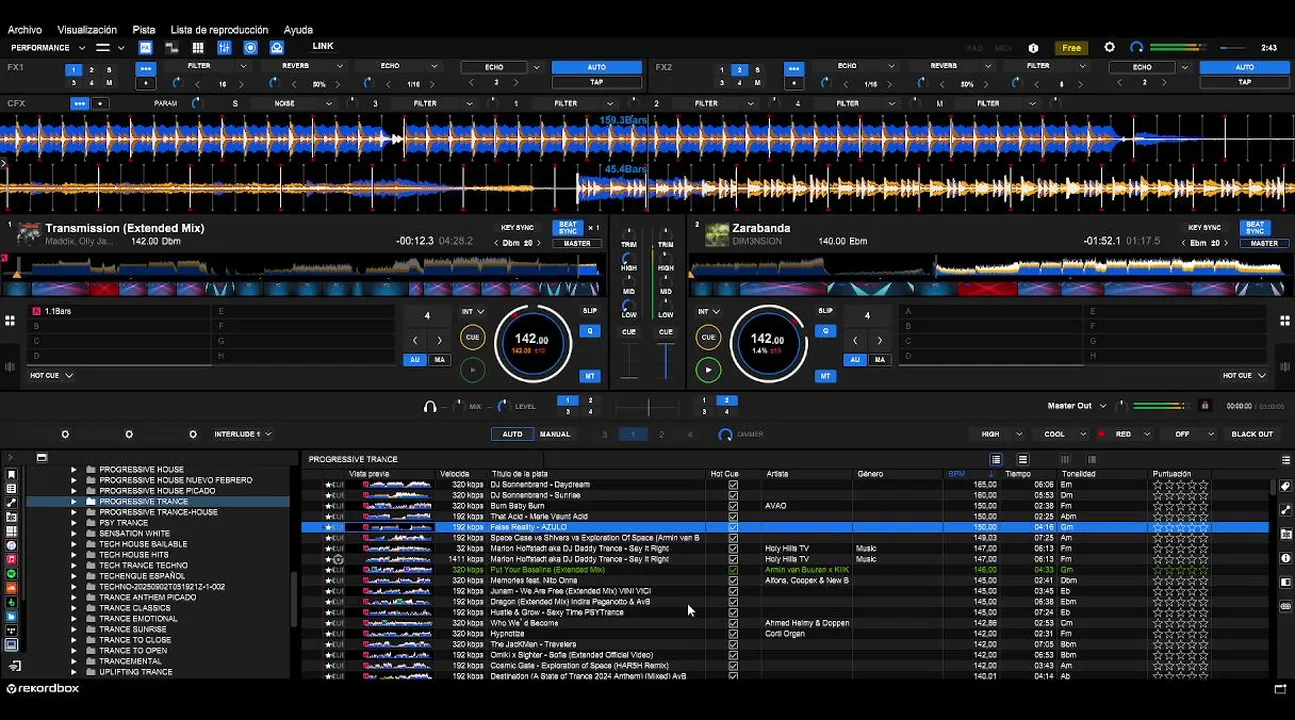Click the LINK button
The width and height of the screenshot is (1295, 720).
[322, 46]
